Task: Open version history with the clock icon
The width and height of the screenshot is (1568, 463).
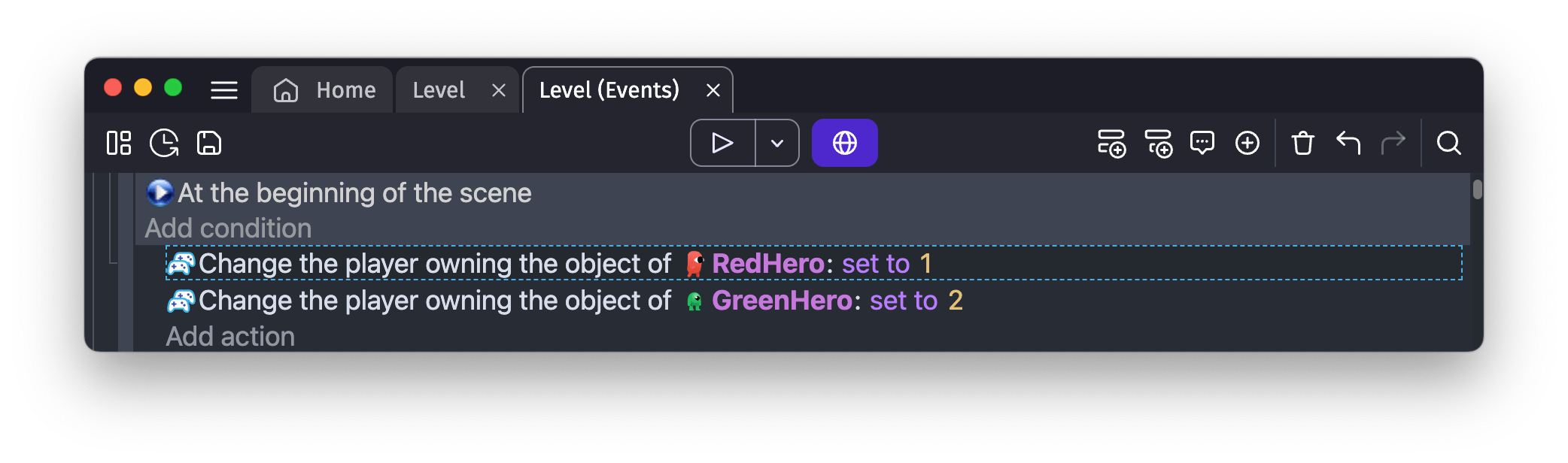Action: coord(164,143)
